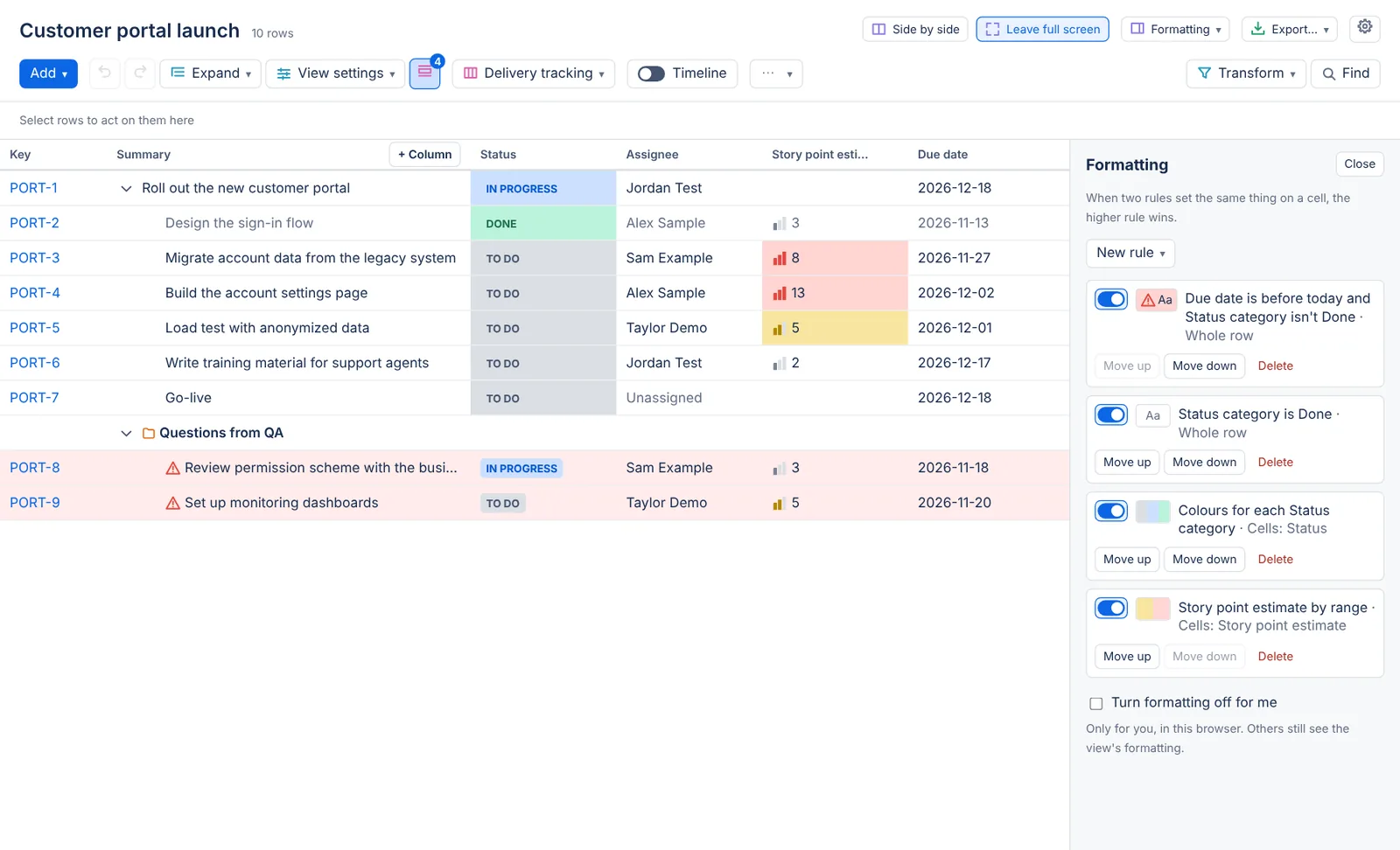Click the red bar icon for estimate 8

(x=780, y=258)
